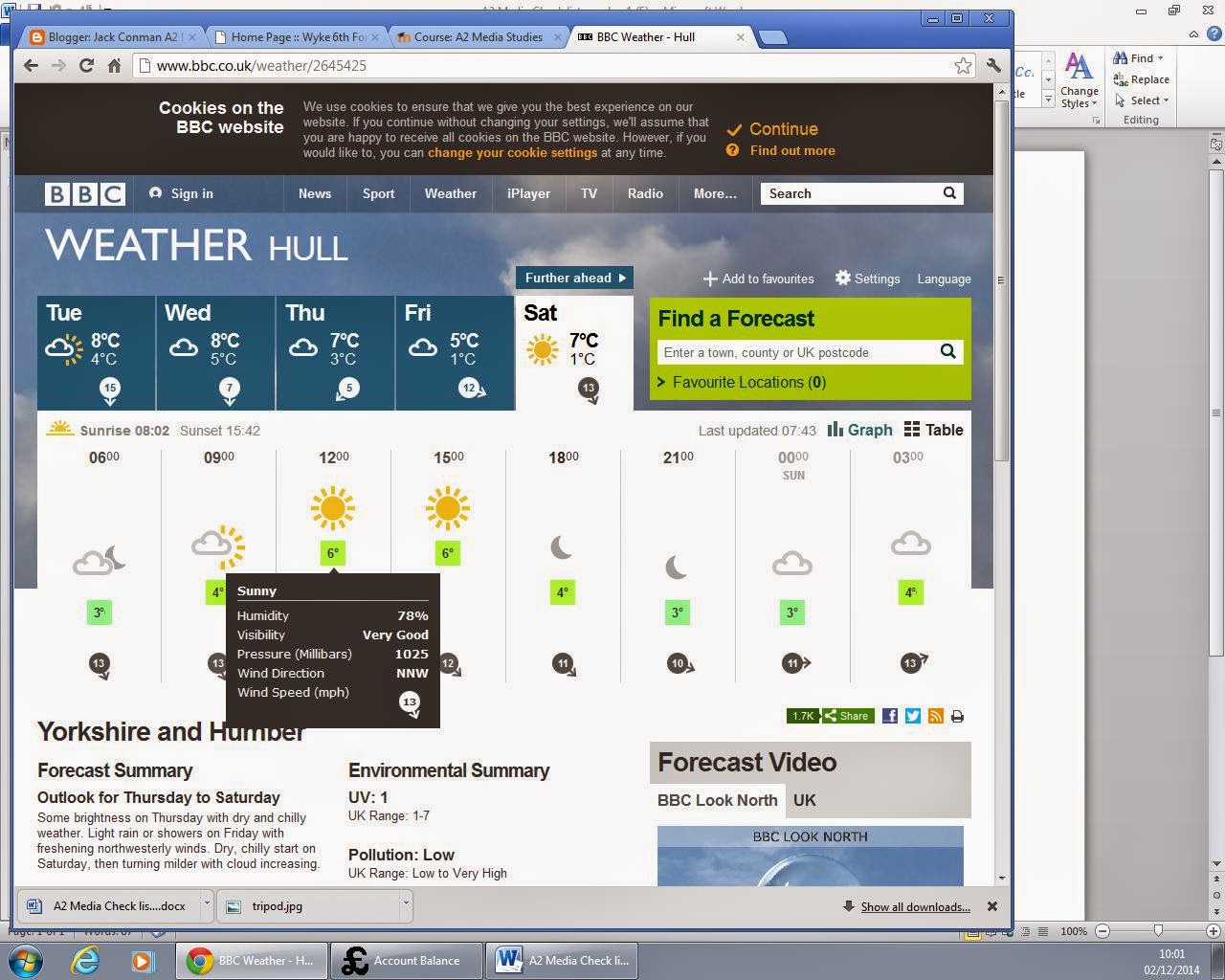Click the moon icon at 18:00
1225x980 pixels.
coord(562,546)
